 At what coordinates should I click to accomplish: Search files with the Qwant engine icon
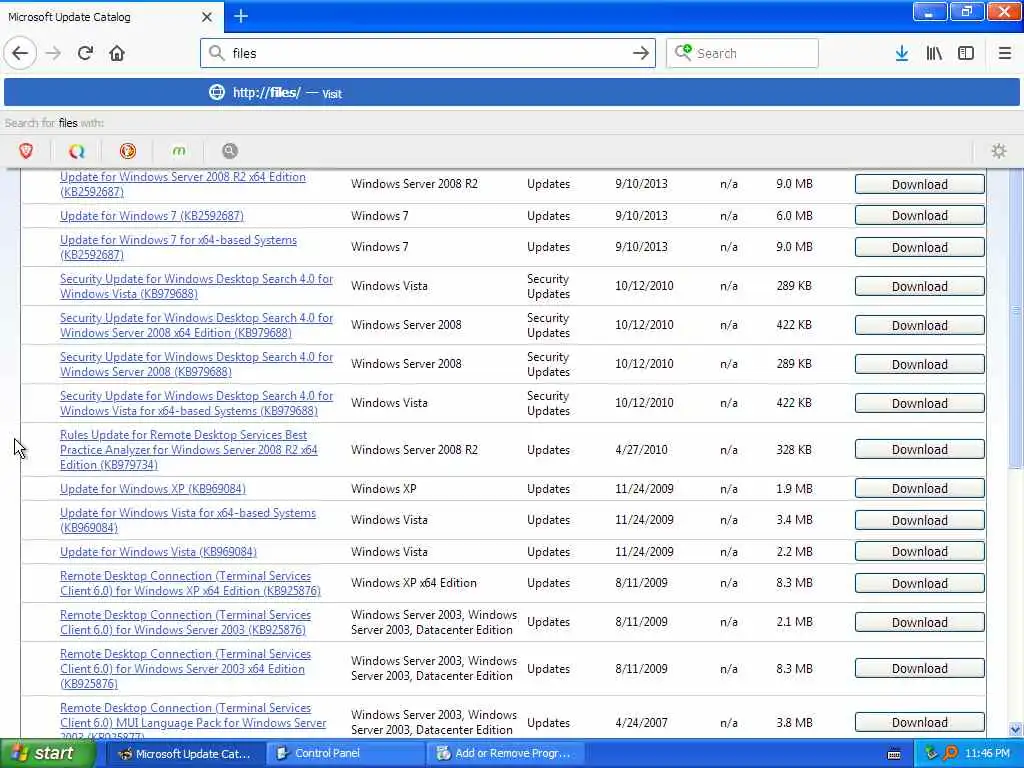coord(77,151)
